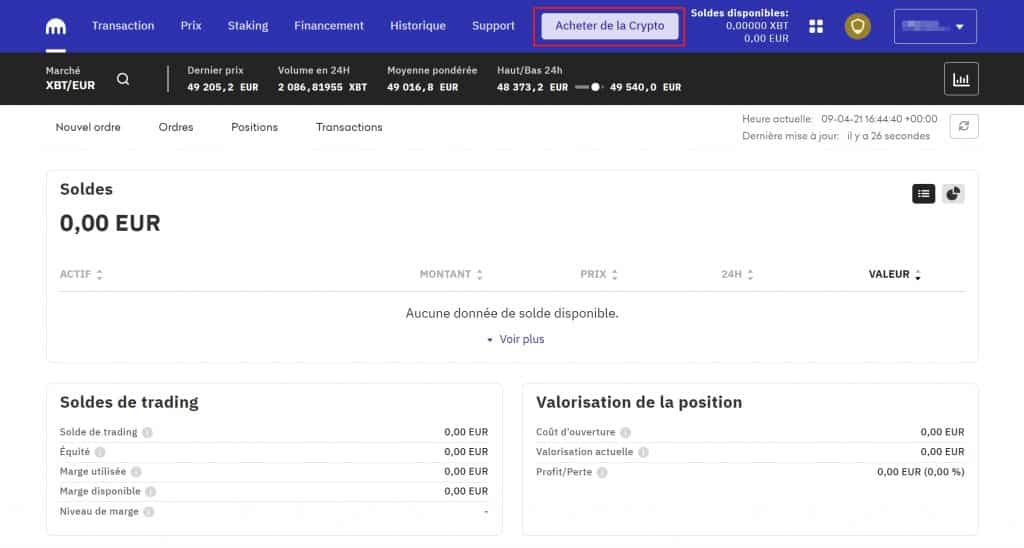Sort balances by 24H column
The width and height of the screenshot is (1024, 548).
pyautogui.click(x=737, y=274)
